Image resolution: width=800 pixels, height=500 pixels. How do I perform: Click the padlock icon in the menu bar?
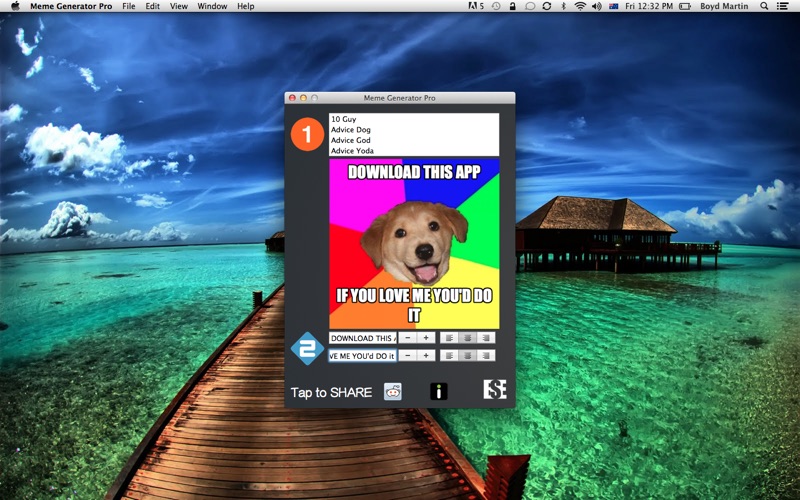512,6
